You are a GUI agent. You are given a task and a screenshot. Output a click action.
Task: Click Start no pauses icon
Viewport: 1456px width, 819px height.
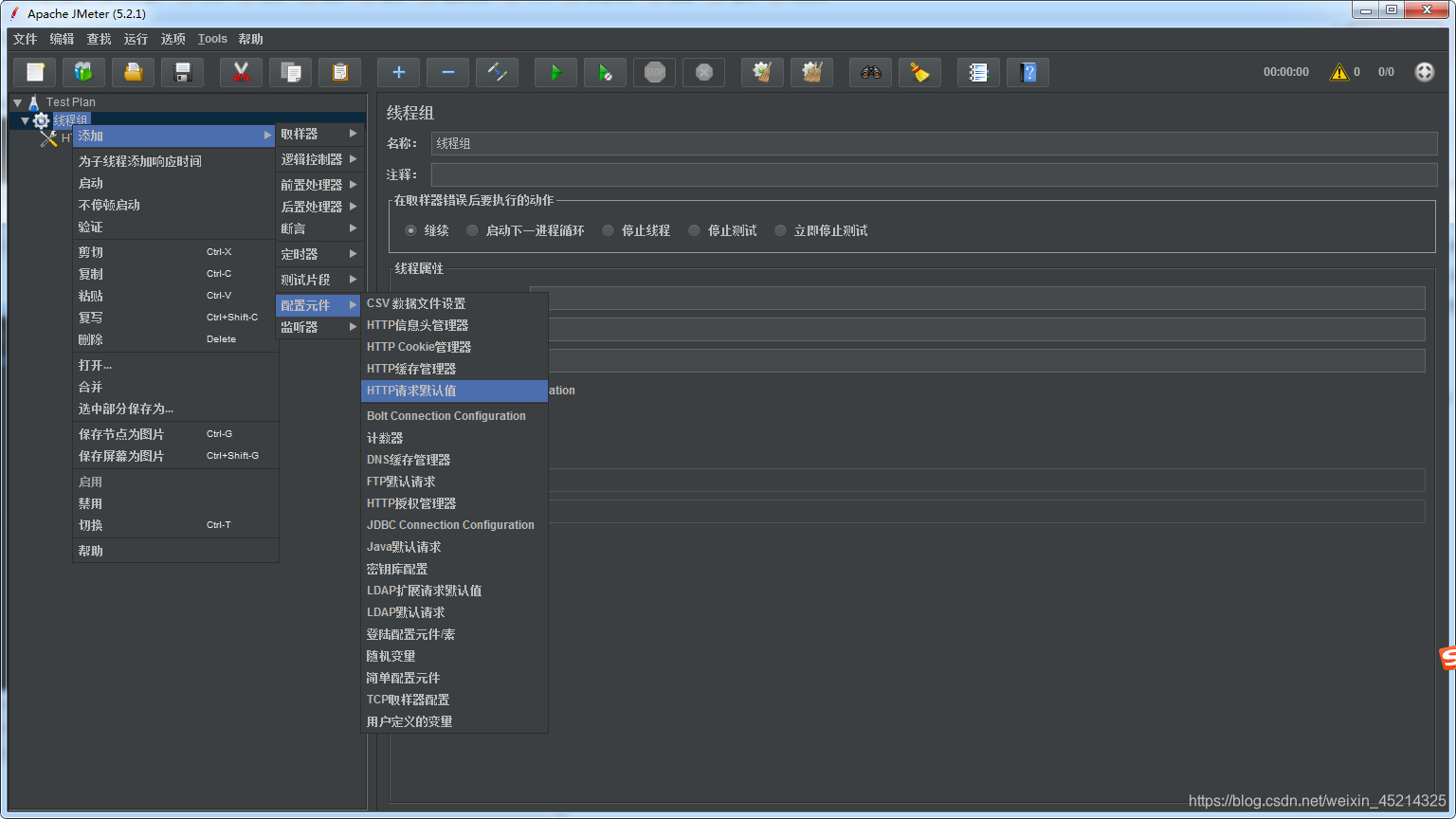pos(605,72)
